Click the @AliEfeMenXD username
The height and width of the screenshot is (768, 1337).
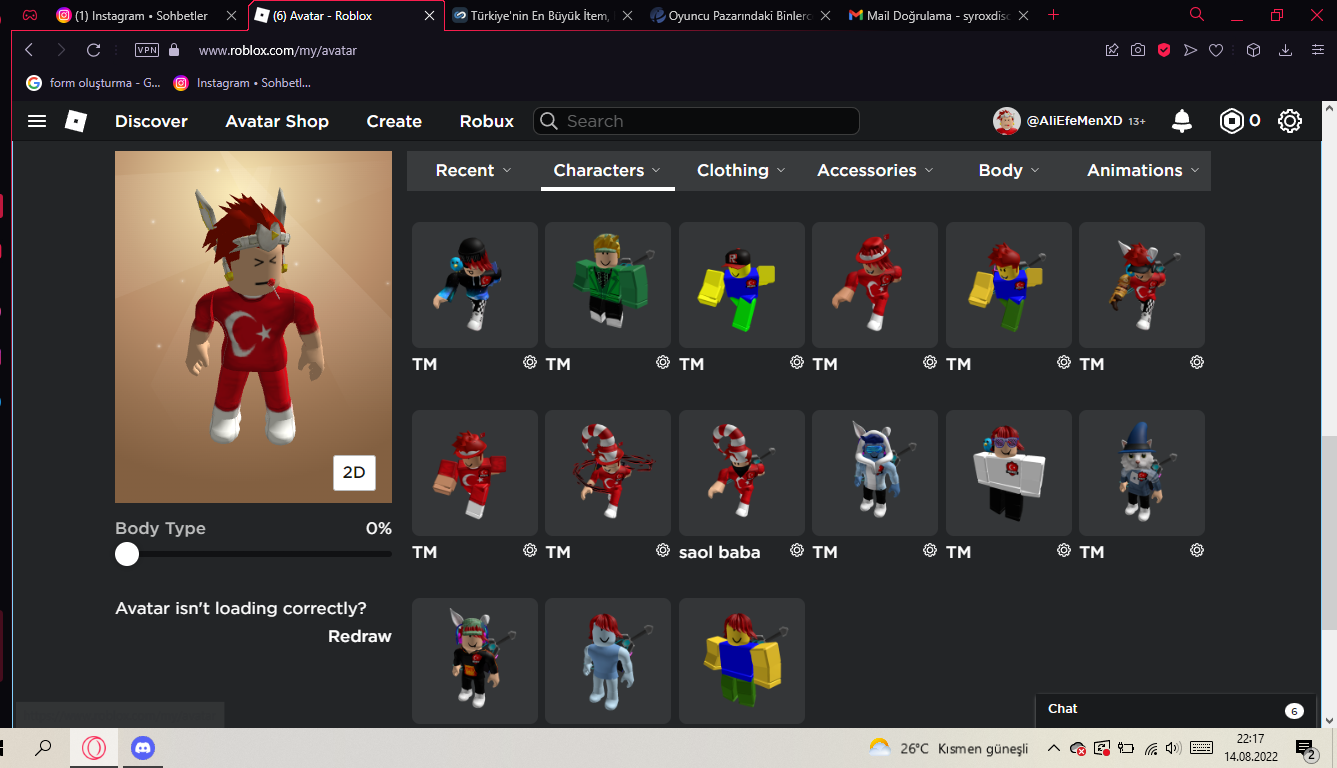click(1074, 121)
